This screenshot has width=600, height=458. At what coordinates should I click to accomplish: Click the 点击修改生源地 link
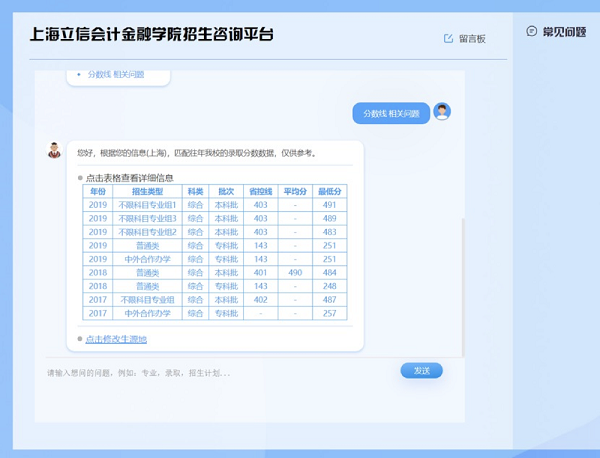[116, 339]
